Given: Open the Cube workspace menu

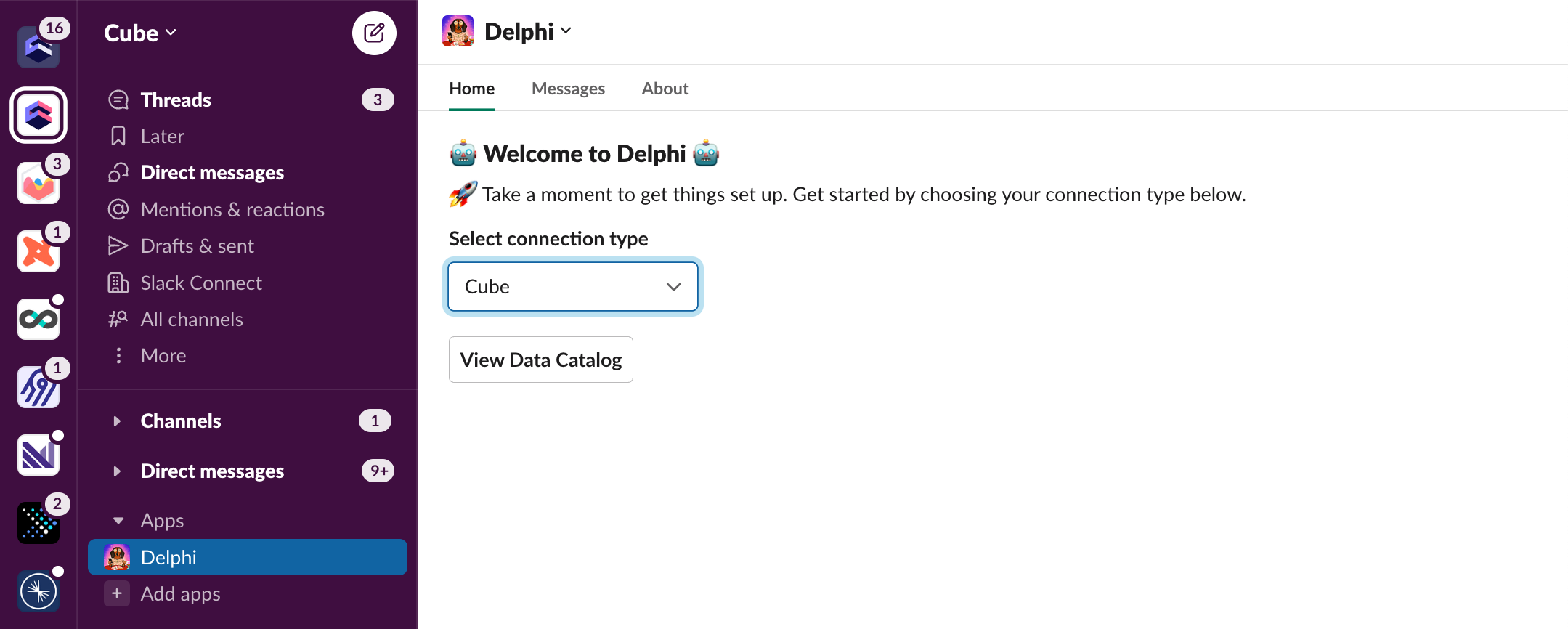Looking at the screenshot, I should [x=140, y=33].
